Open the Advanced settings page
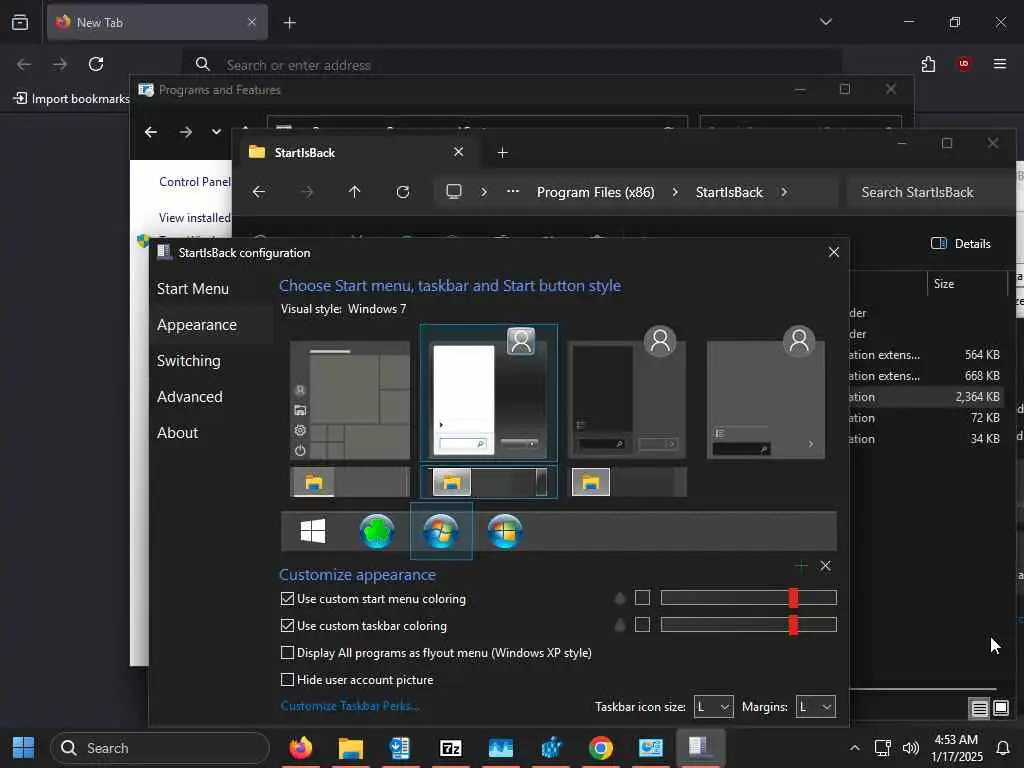The image size is (1024, 768). (x=189, y=396)
